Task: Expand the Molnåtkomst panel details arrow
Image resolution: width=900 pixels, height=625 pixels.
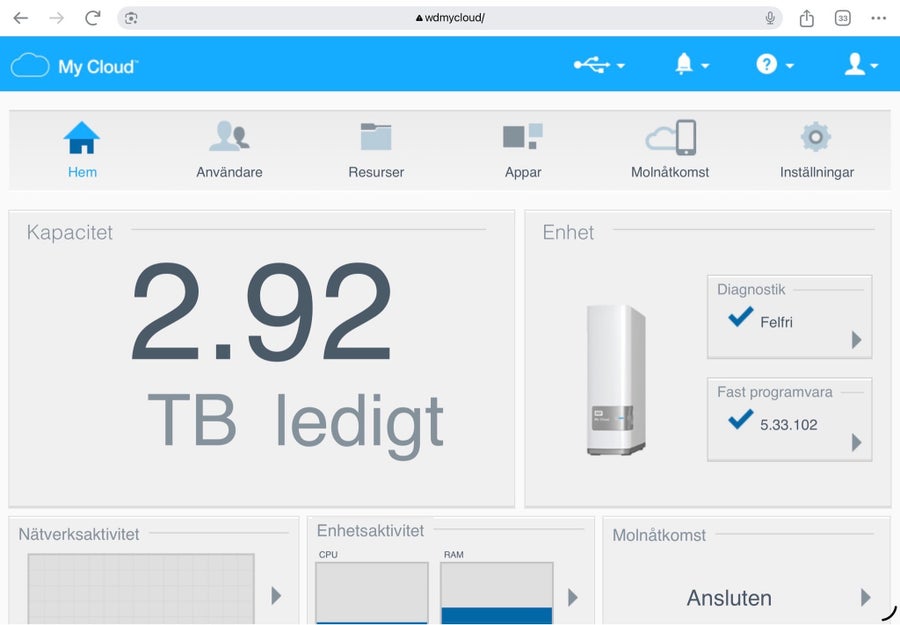Action: (866, 597)
